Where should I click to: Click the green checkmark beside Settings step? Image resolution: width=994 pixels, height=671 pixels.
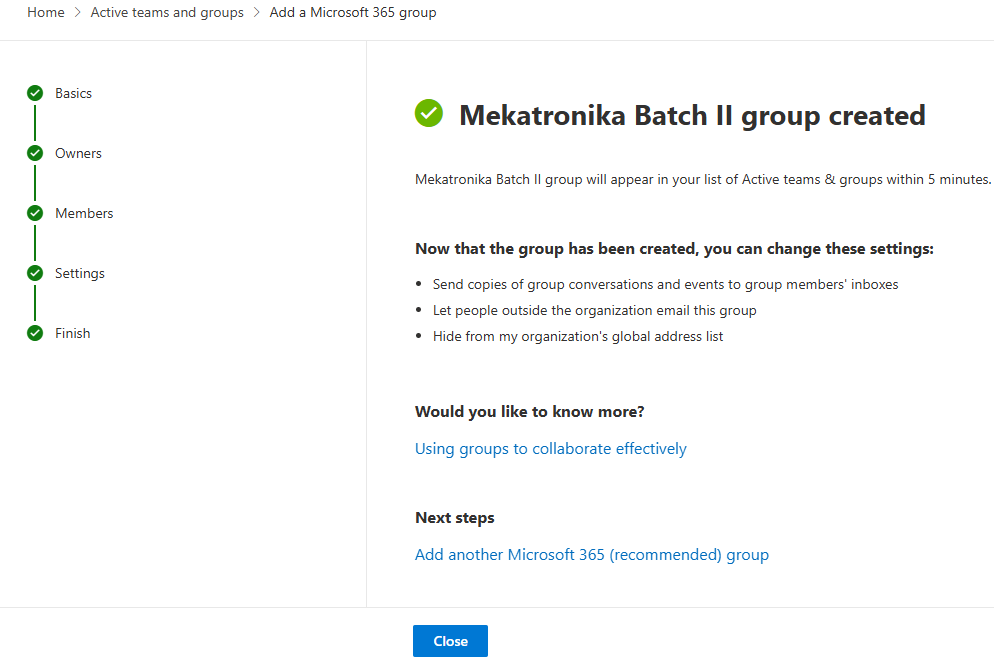(35, 273)
